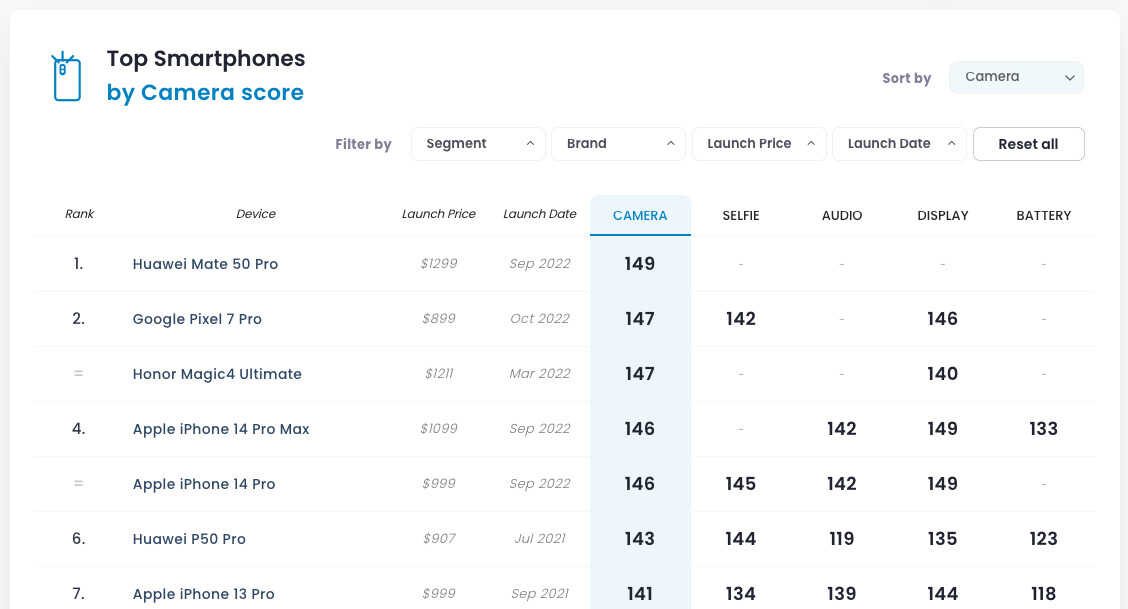Click the $1299 launch price of Huawei Mate 50 Pro
Image resolution: width=1128 pixels, height=609 pixels.
coord(439,263)
